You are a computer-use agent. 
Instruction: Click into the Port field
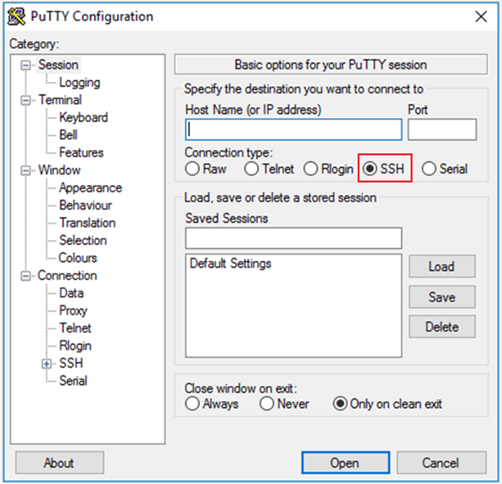(x=442, y=129)
